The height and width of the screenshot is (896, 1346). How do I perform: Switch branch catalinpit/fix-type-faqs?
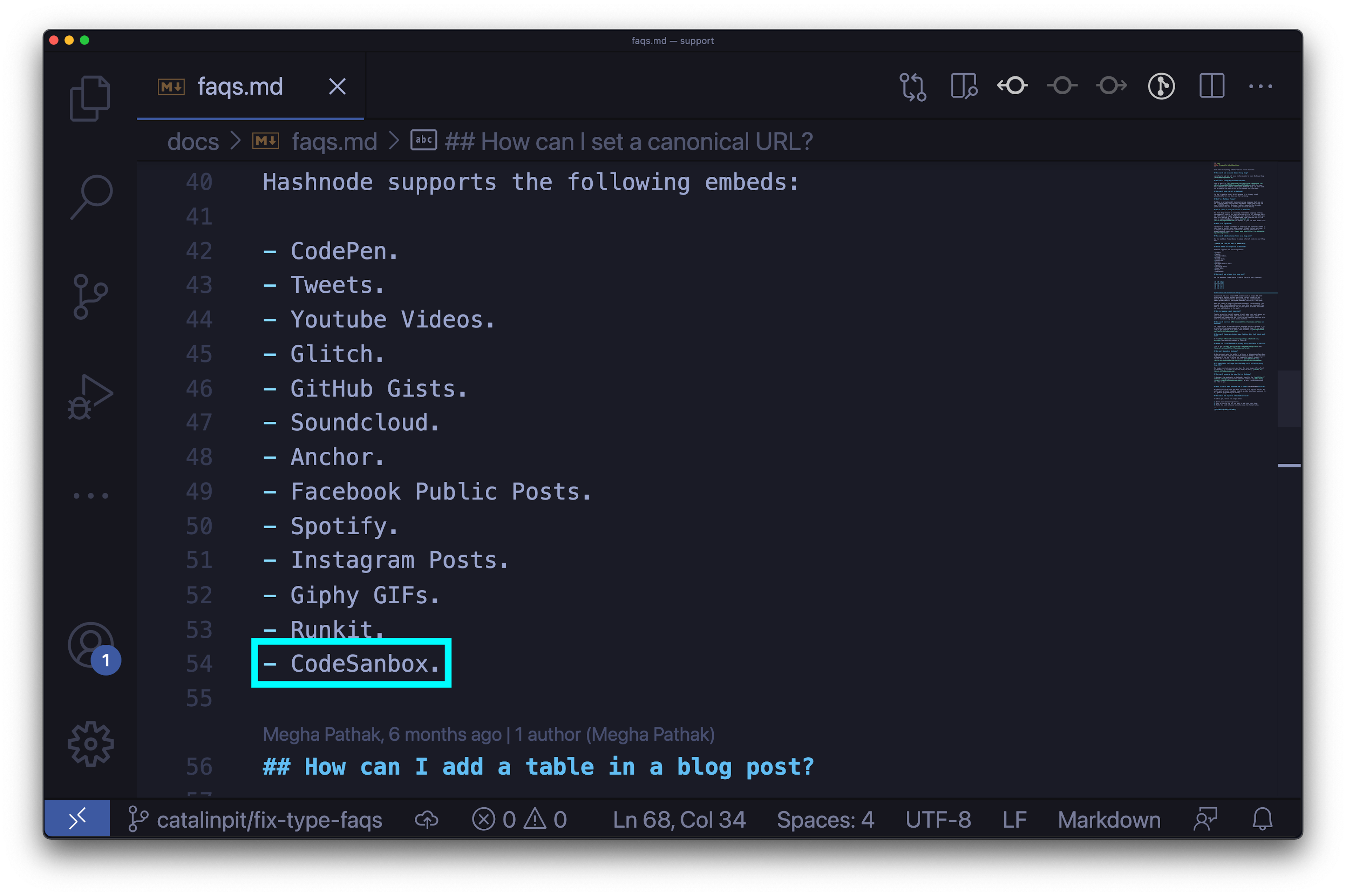click(x=256, y=820)
